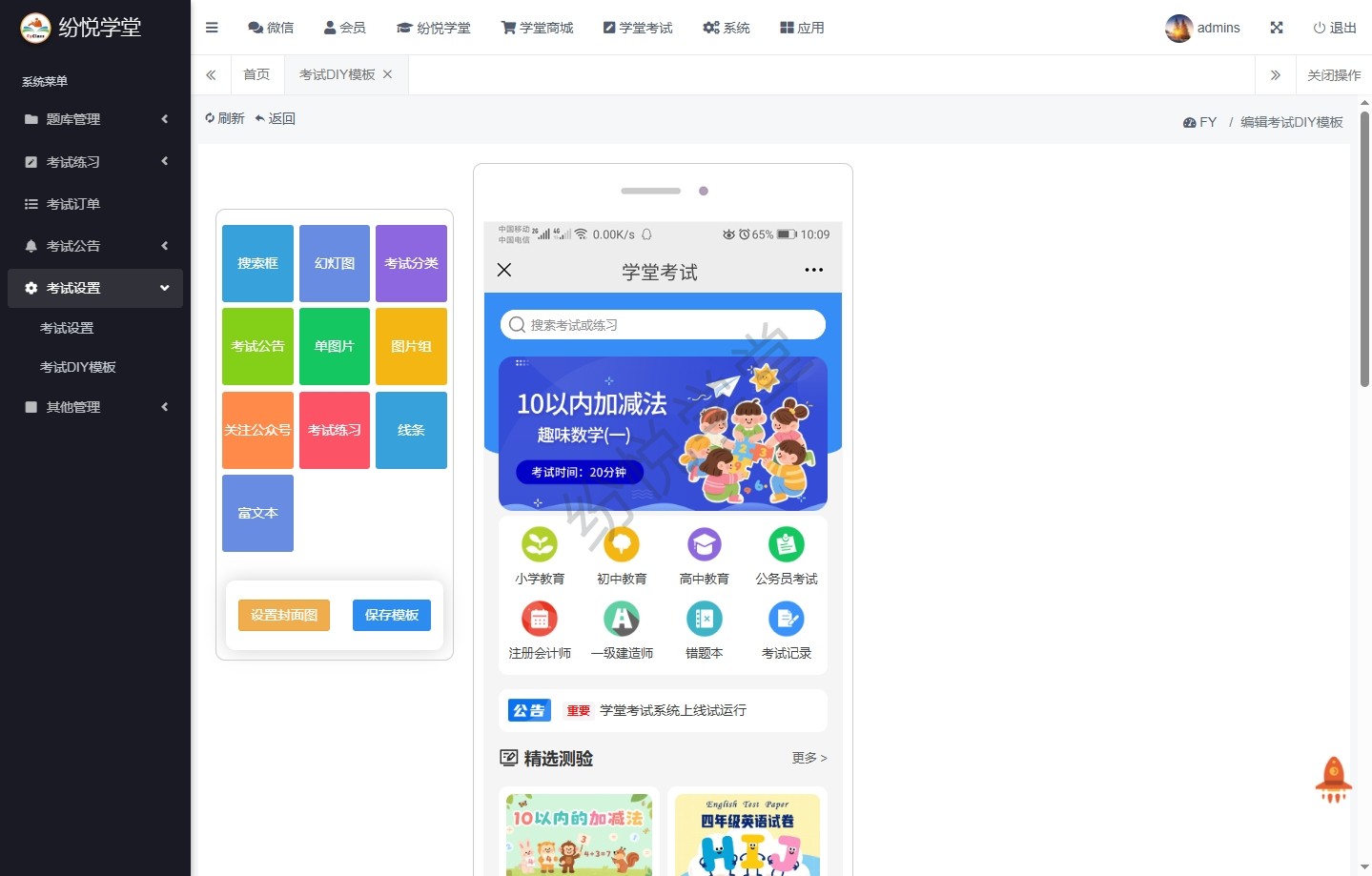Add the purple 考试分类 component block
This screenshot has height=876, width=1372.
tap(411, 263)
